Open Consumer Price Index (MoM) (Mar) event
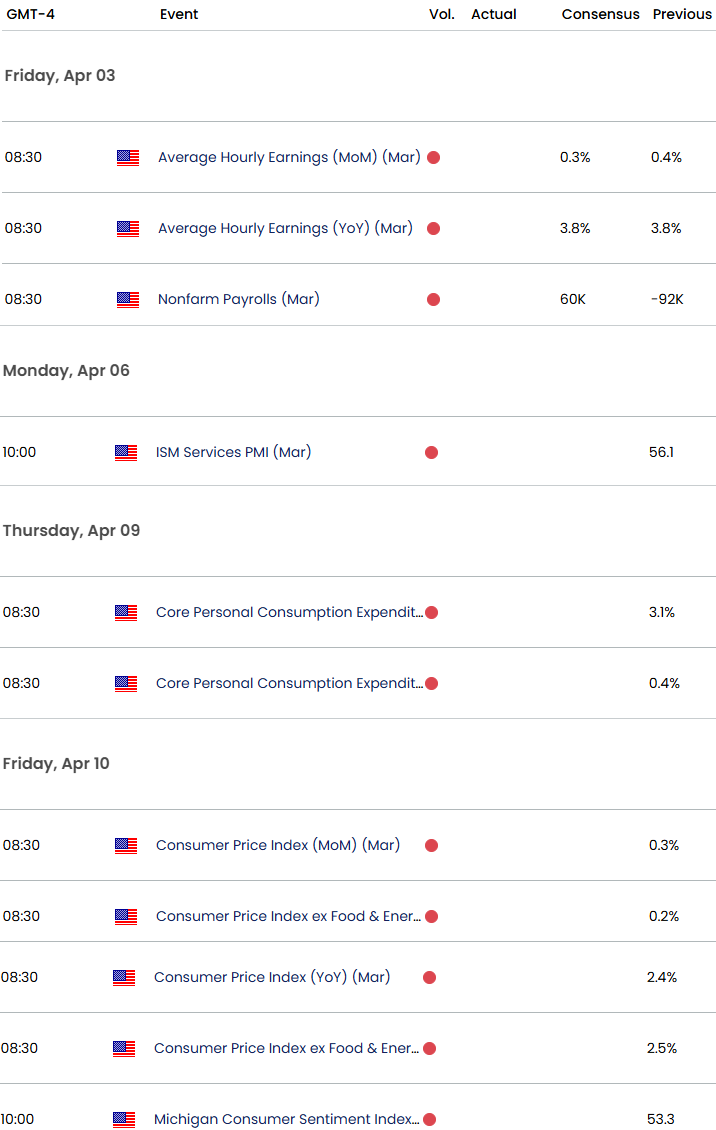The width and height of the screenshot is (716, 1130). pos(278,845)
